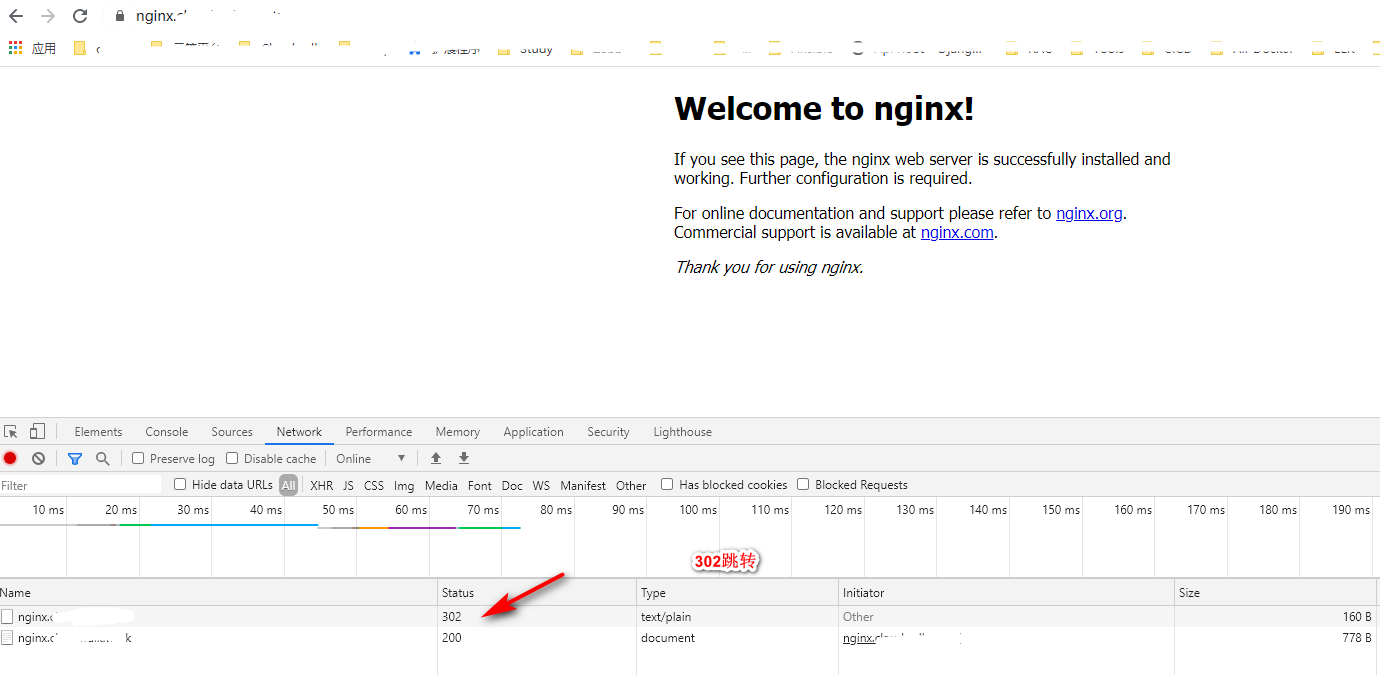Filter requests by XHR
Image resolution: width=1380 pixels, height=675 pixels.
click(x=321, y=485)
